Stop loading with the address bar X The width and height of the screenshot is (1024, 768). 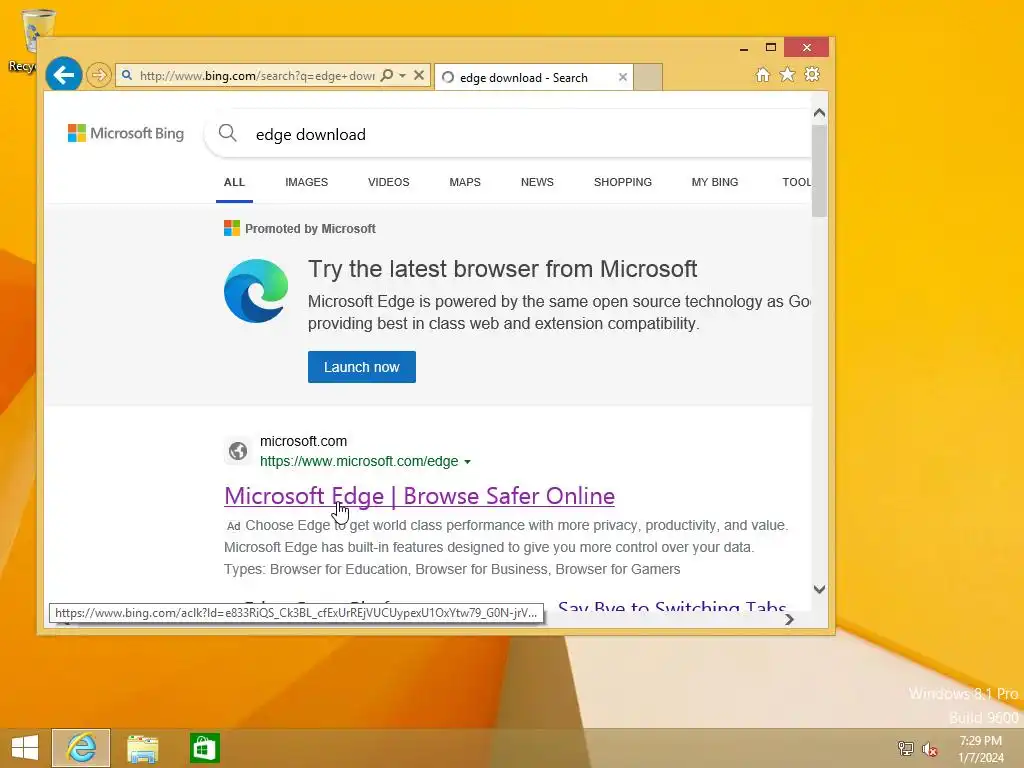click(x=419, y=75)
